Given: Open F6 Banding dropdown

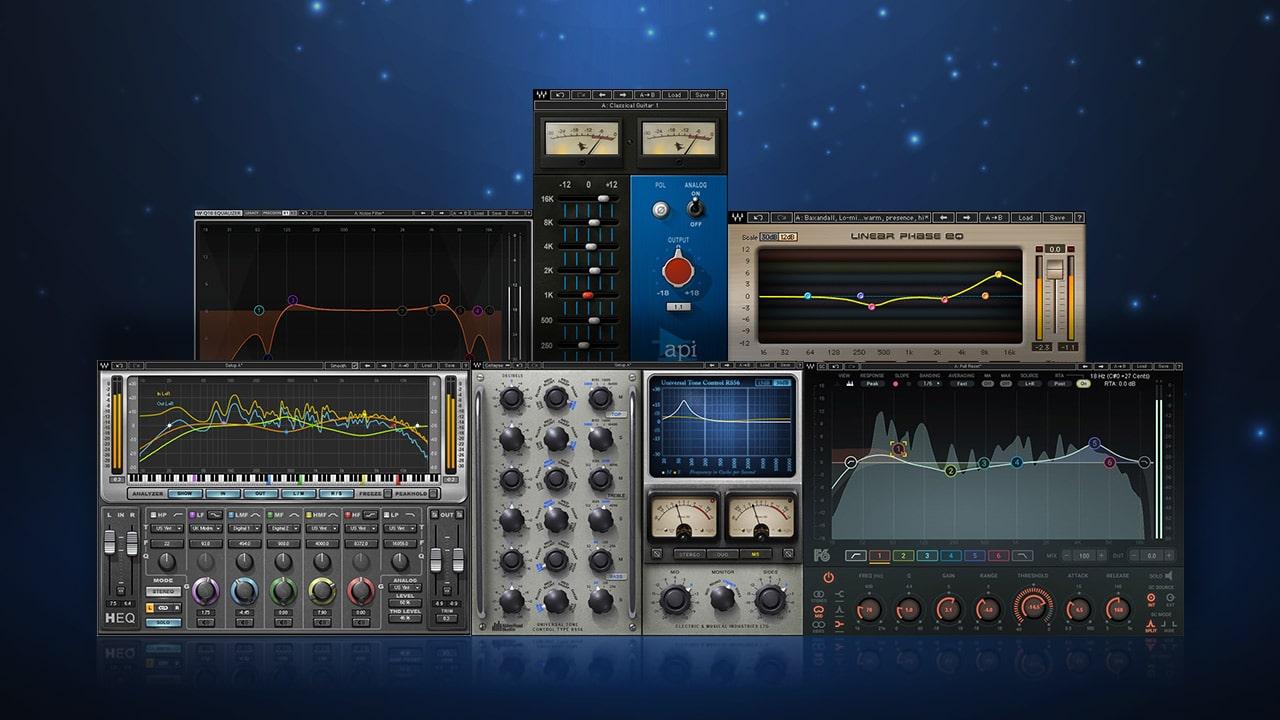Looking at the screenshot, I should coord(931,383).
